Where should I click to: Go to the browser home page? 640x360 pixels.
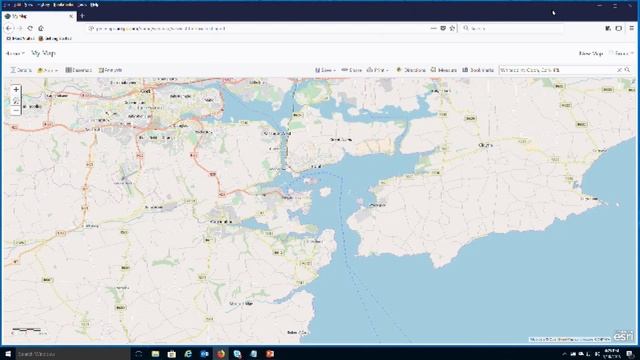point(41,28)
